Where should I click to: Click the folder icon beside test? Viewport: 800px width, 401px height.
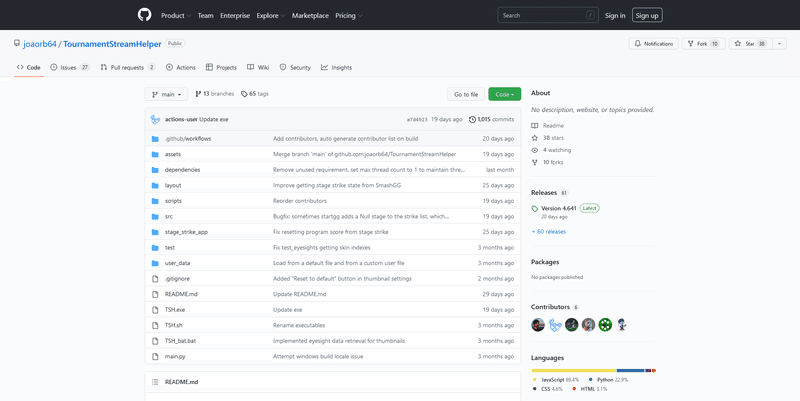(x=155, y=247)
